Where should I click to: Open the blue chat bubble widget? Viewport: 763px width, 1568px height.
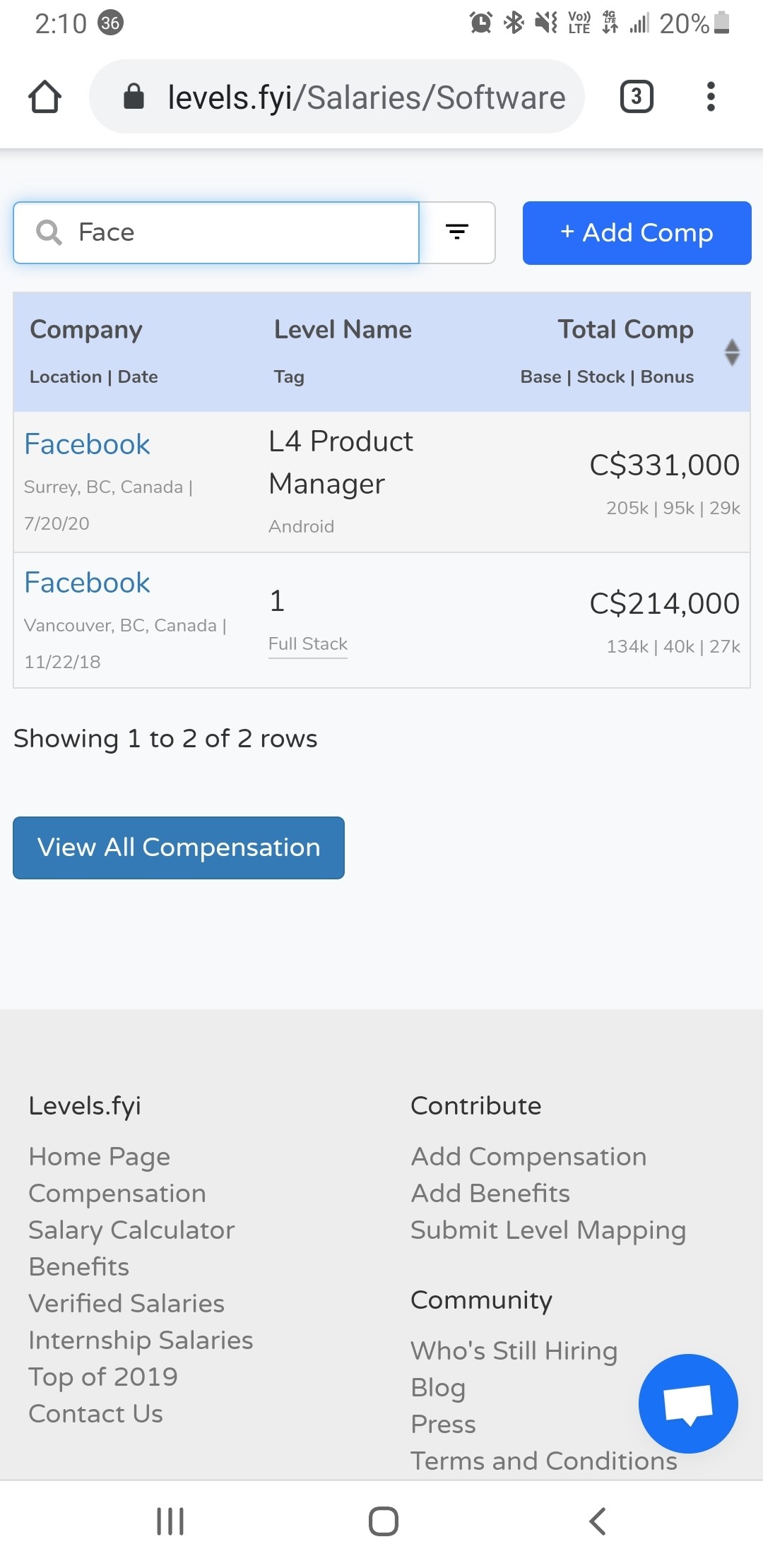(688, 1403)
